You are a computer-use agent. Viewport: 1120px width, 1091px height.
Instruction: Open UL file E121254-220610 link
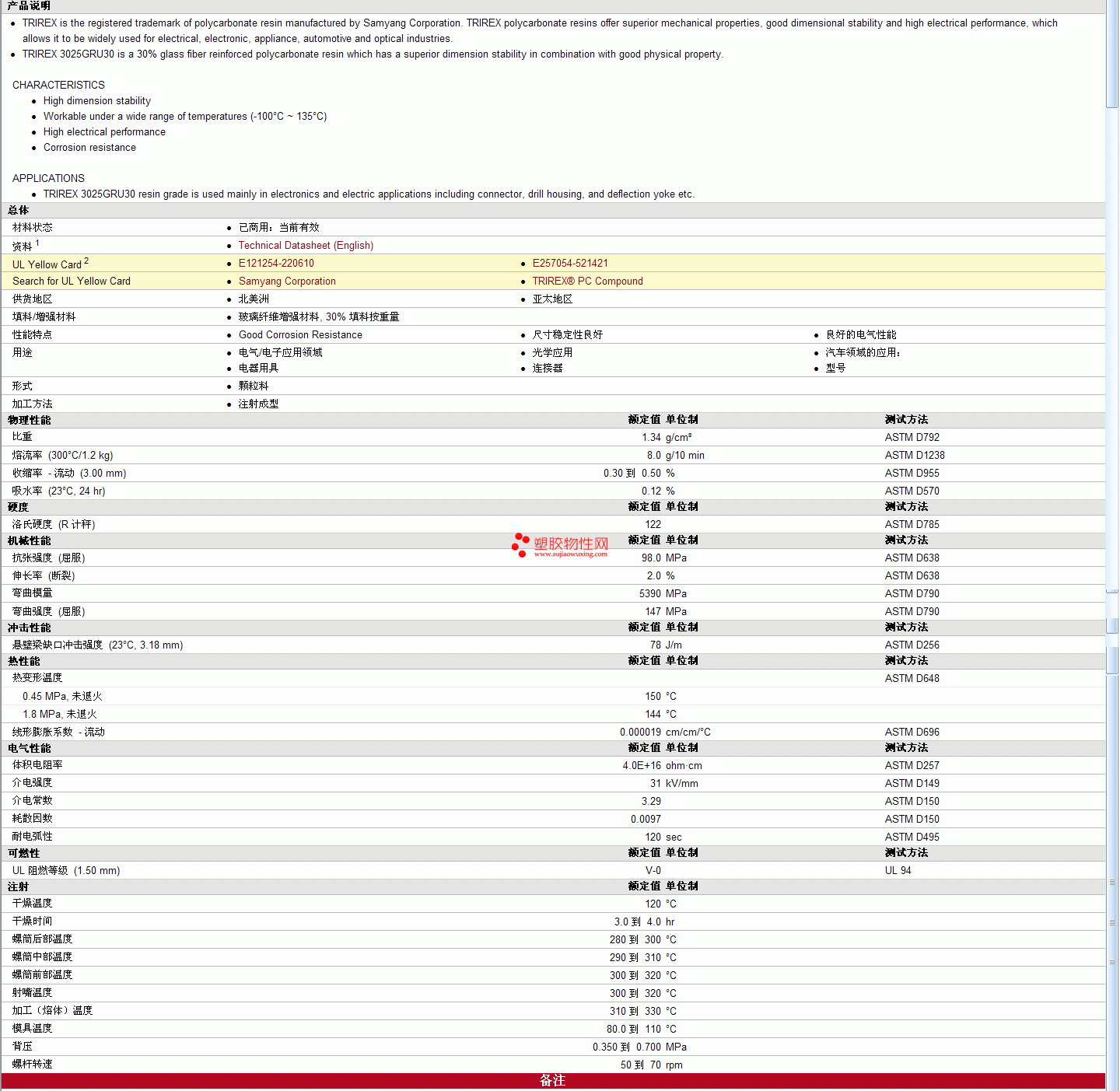tap(276, 264)
